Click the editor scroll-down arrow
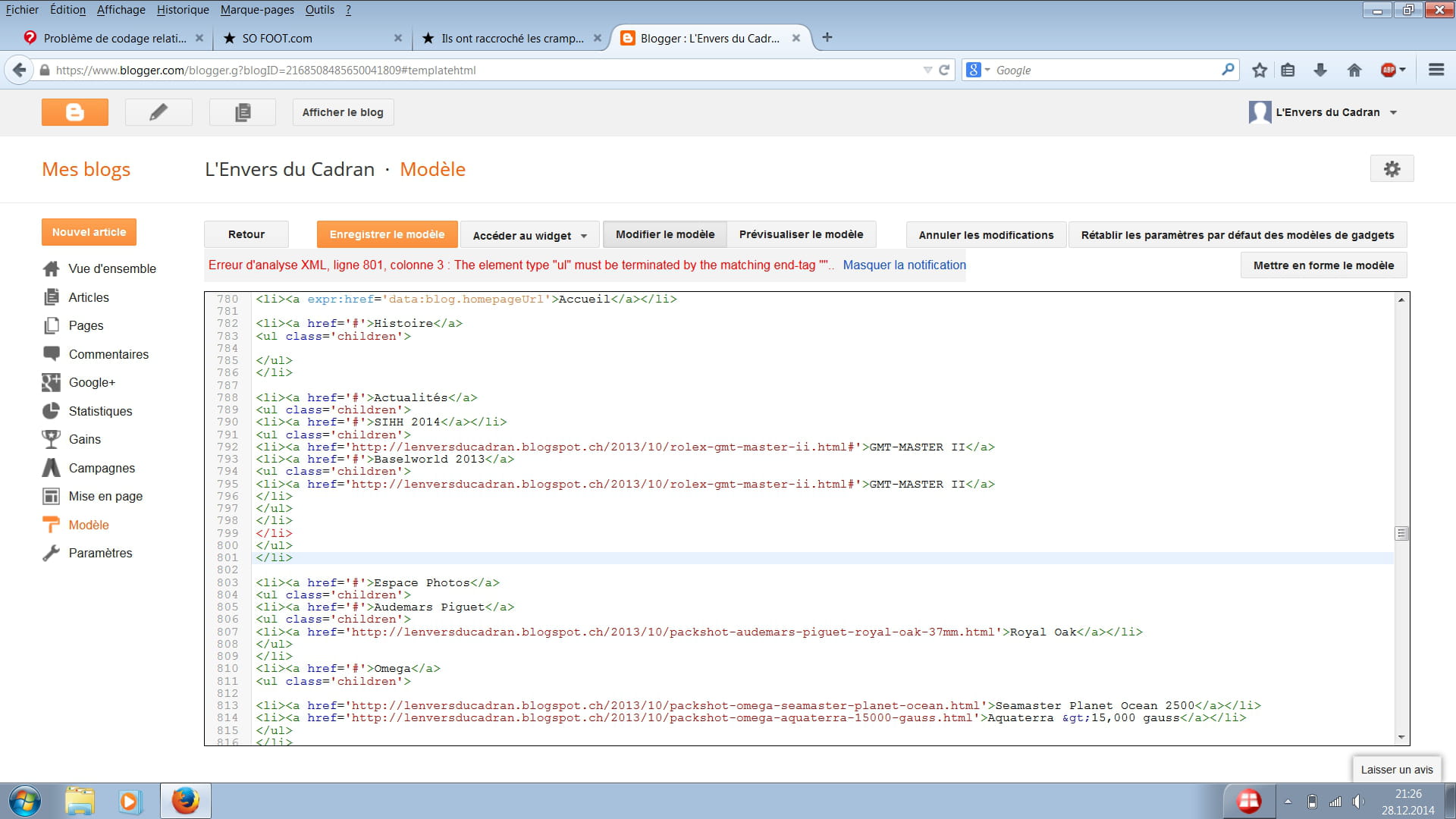 (1401, 737)
